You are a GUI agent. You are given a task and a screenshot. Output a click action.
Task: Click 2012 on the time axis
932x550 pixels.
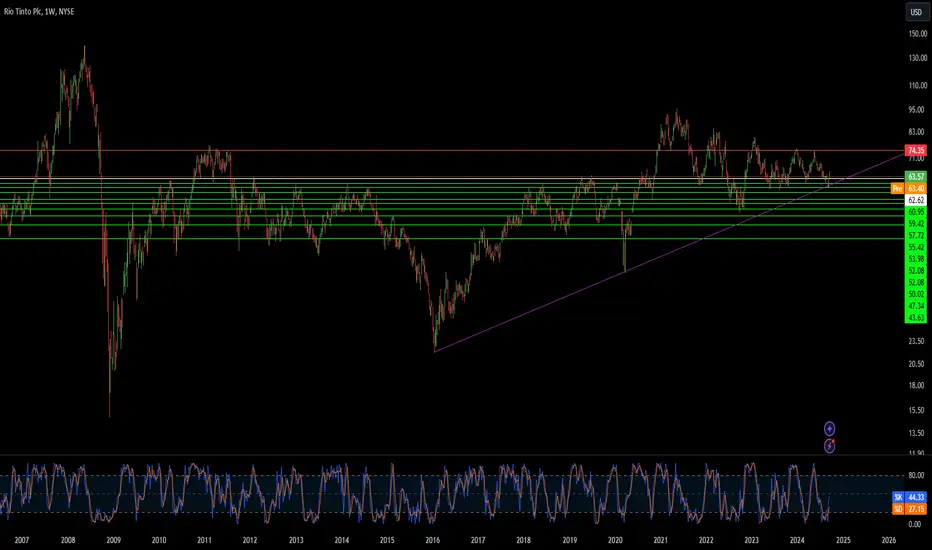[250, 540]
